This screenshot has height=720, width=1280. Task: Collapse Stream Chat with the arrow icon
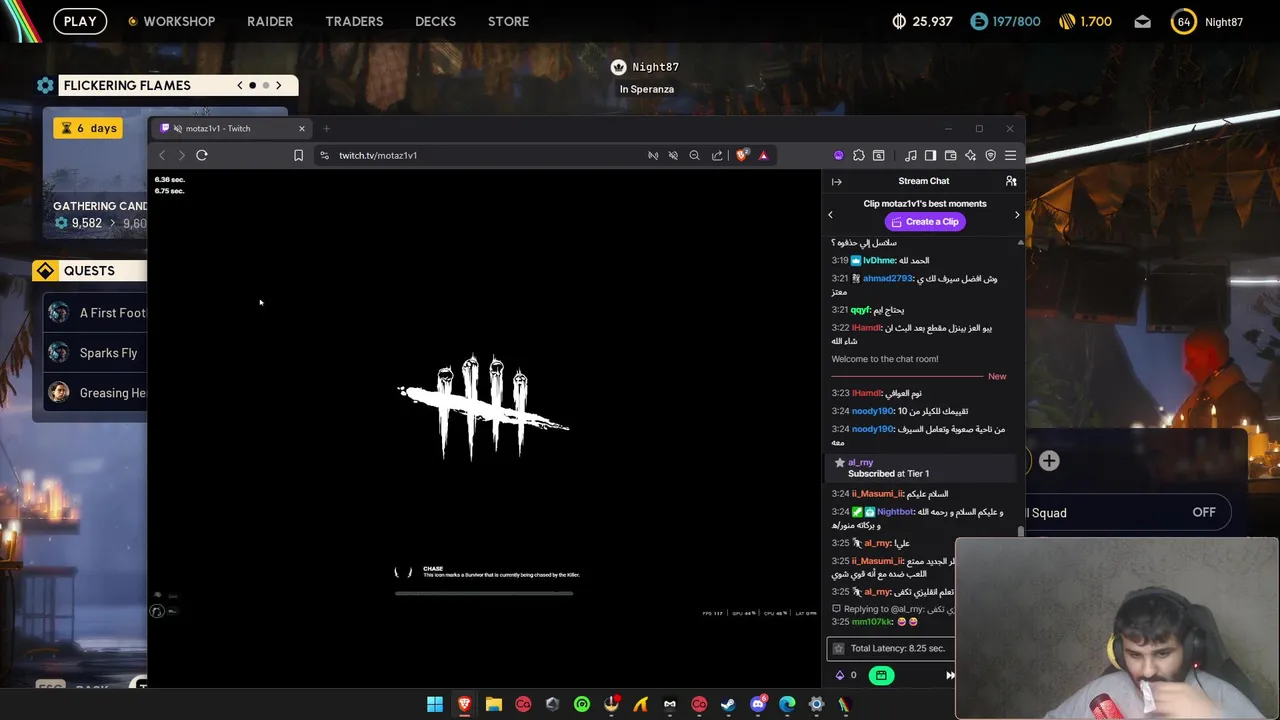837,181
